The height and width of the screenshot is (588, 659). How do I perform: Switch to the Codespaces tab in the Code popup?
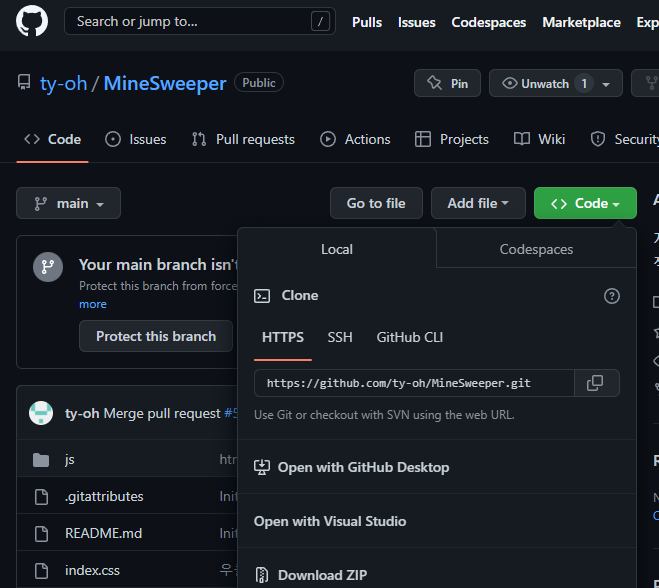[536, 249]
